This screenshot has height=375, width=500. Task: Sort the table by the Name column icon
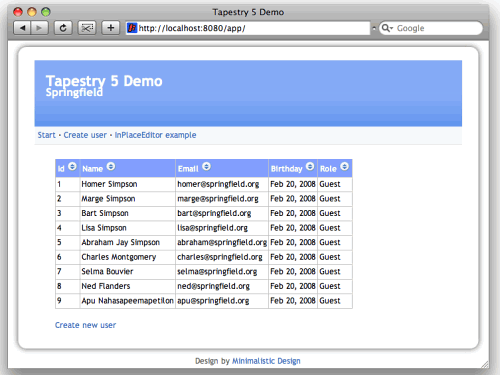pyautogui.click(x=111, y=166)
